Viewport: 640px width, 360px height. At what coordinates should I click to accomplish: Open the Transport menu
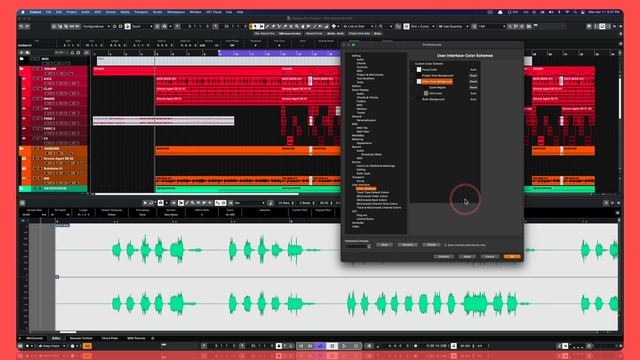141,12
